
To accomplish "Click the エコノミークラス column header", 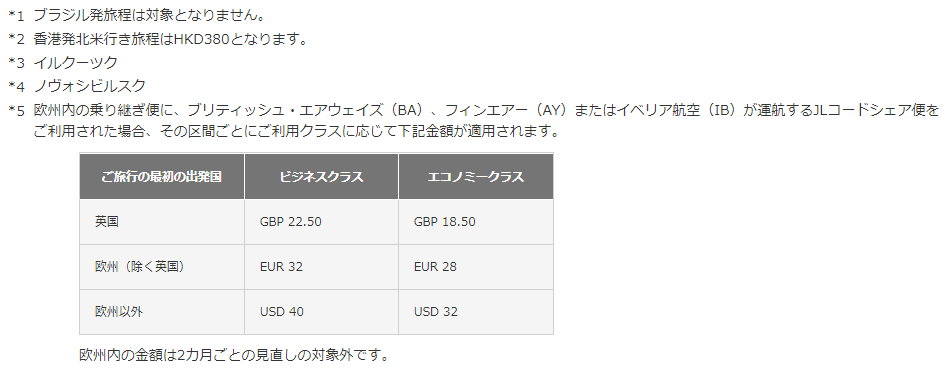I will (x=476, y=177).
